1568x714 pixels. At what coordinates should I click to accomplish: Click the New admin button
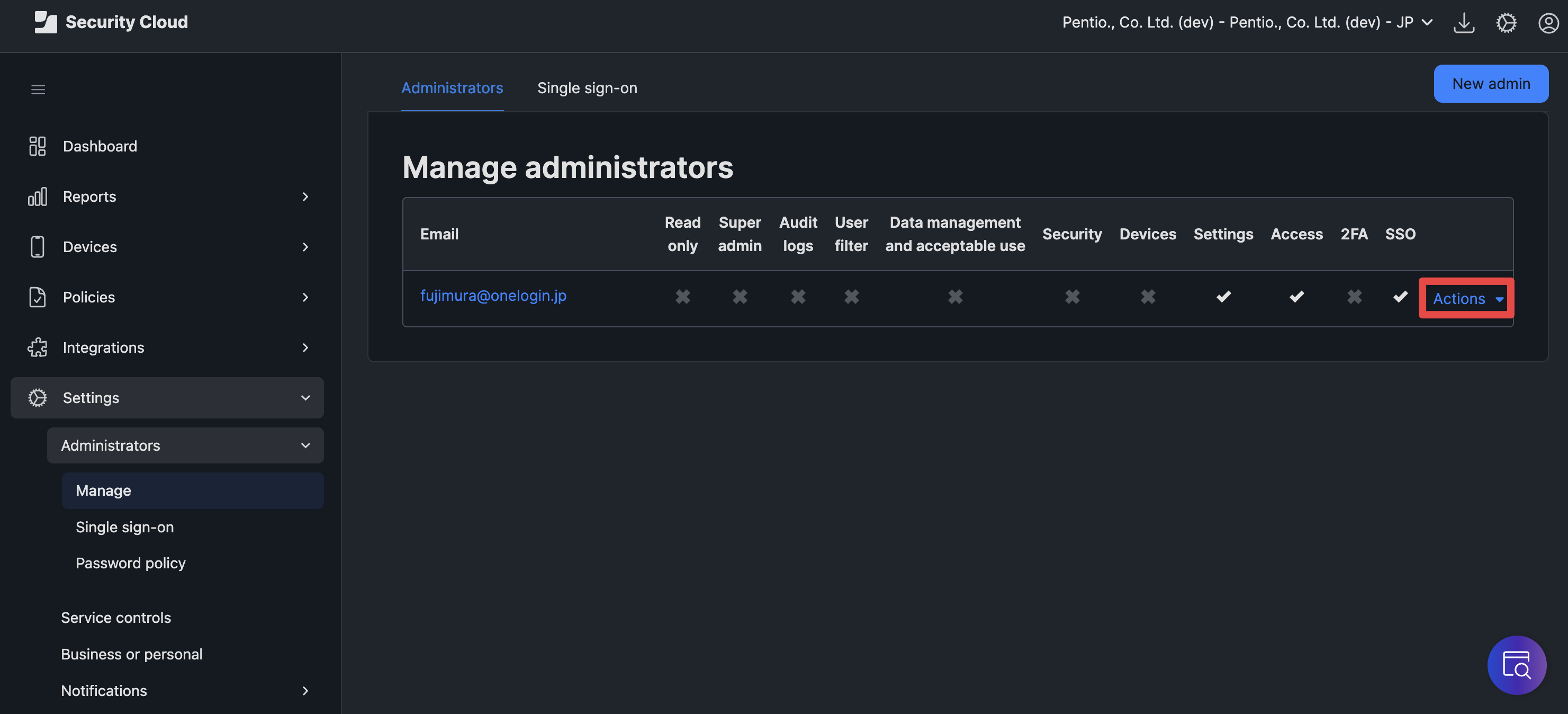(1491, 84)
